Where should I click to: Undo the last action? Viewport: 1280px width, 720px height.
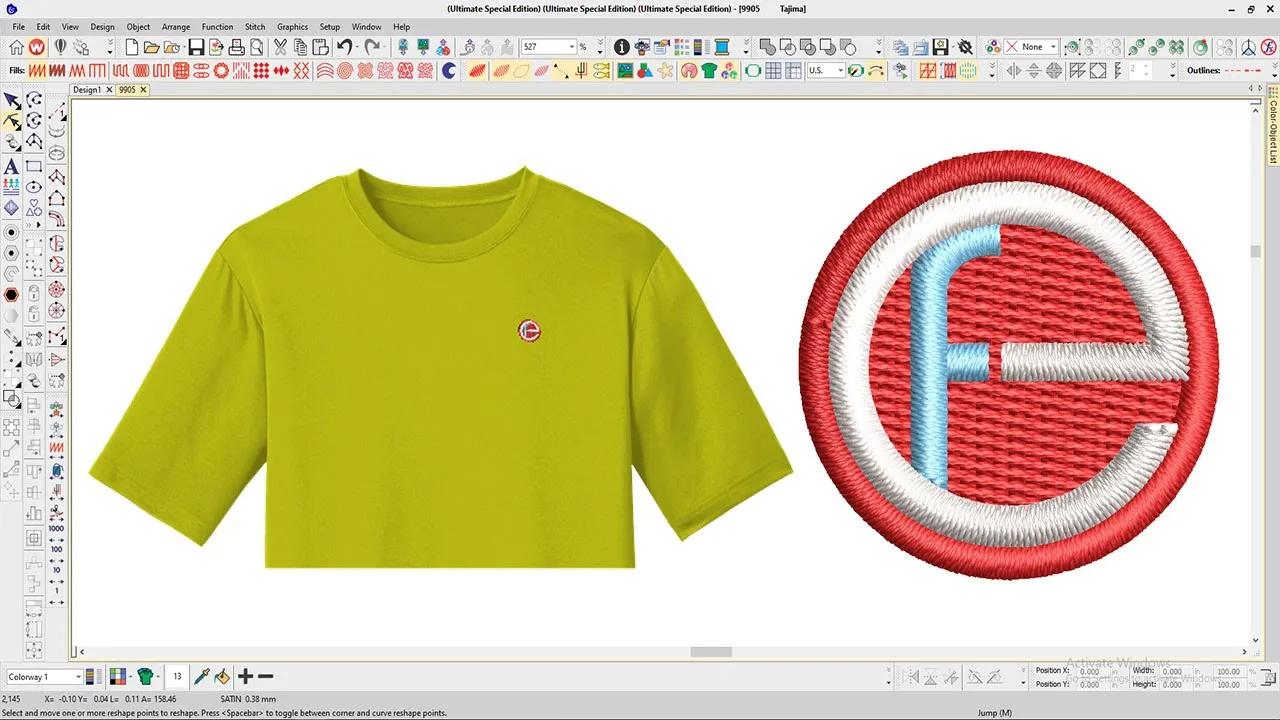point(346,47)
